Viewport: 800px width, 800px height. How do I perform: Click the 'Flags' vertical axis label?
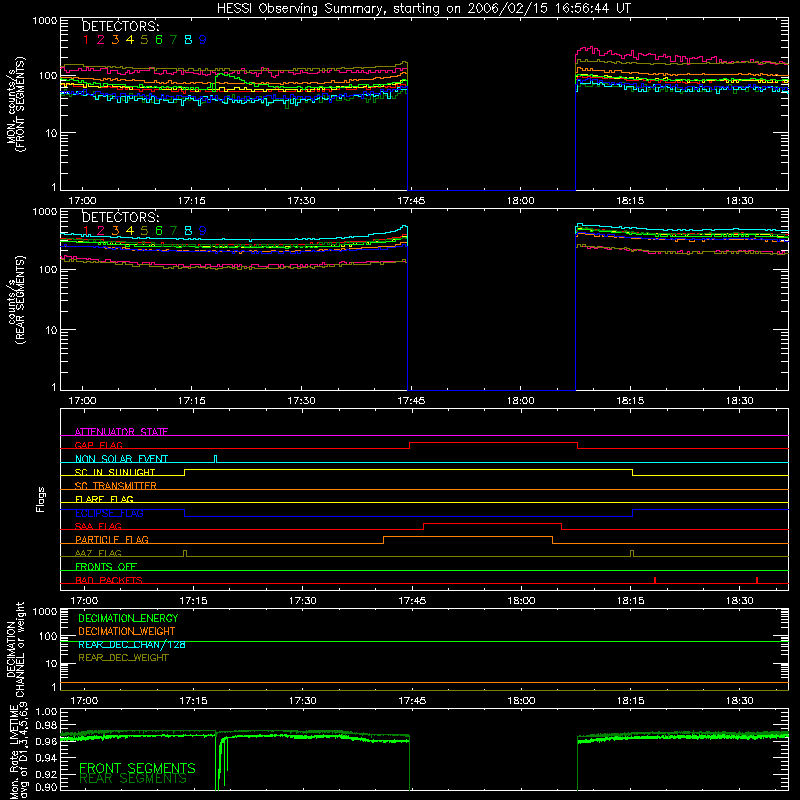pyautogui.click(x=41, y=499)
